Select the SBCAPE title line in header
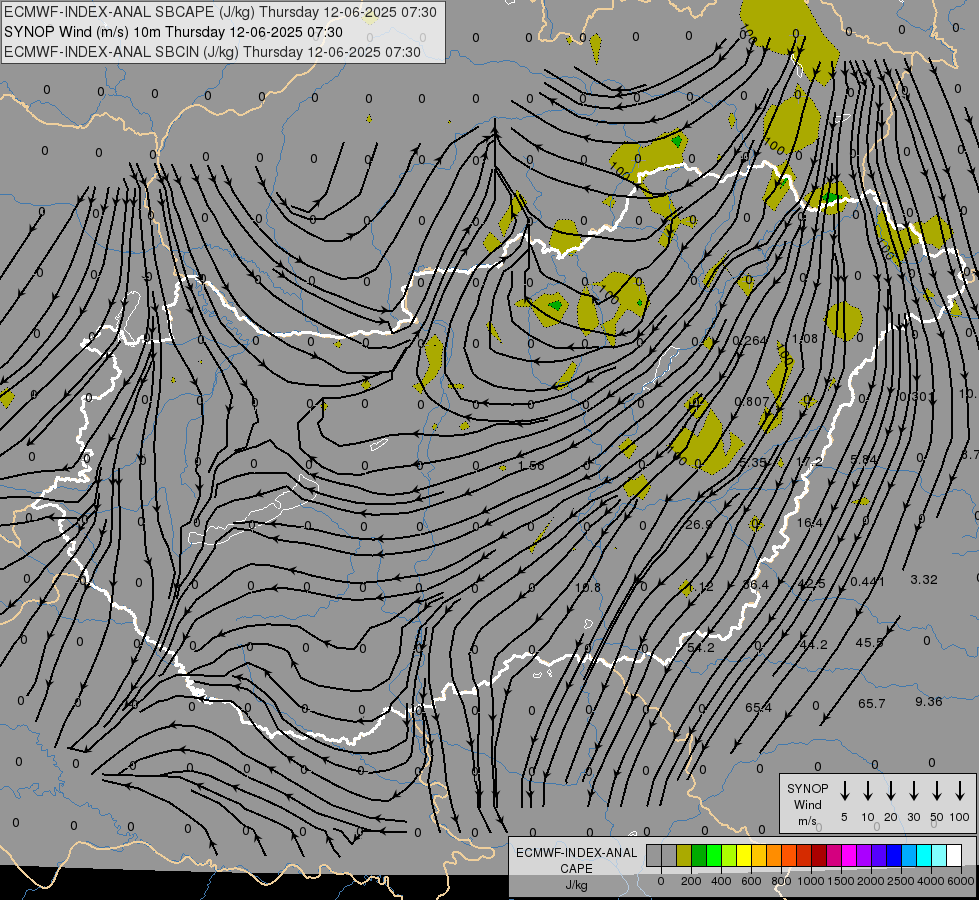 pos(220,12)
